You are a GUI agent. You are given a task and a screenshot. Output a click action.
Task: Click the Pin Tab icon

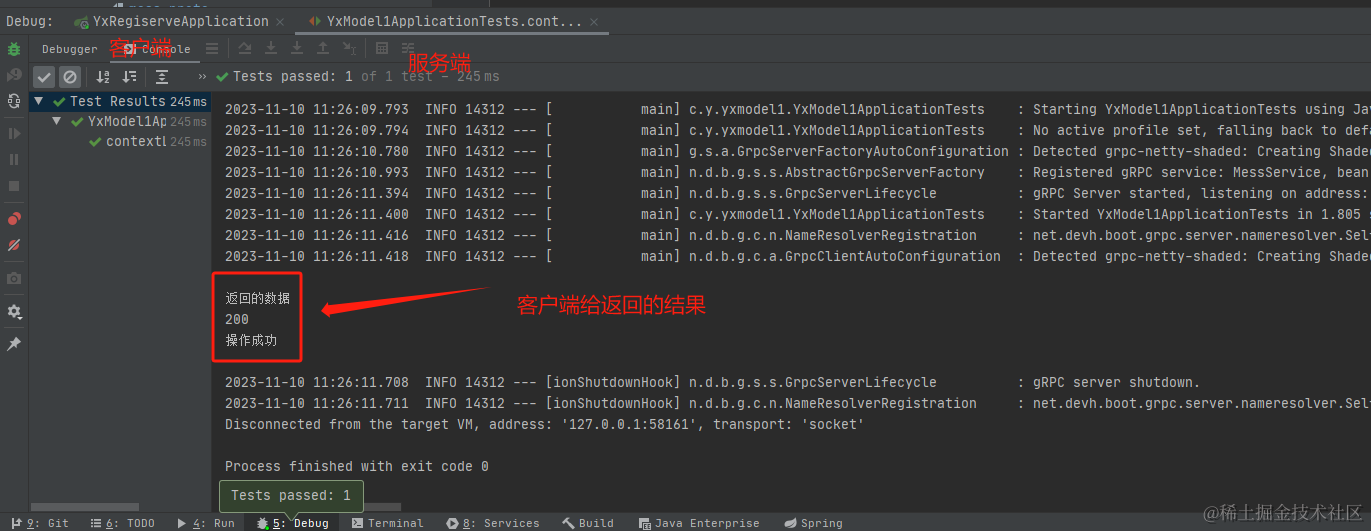point(14,344)
